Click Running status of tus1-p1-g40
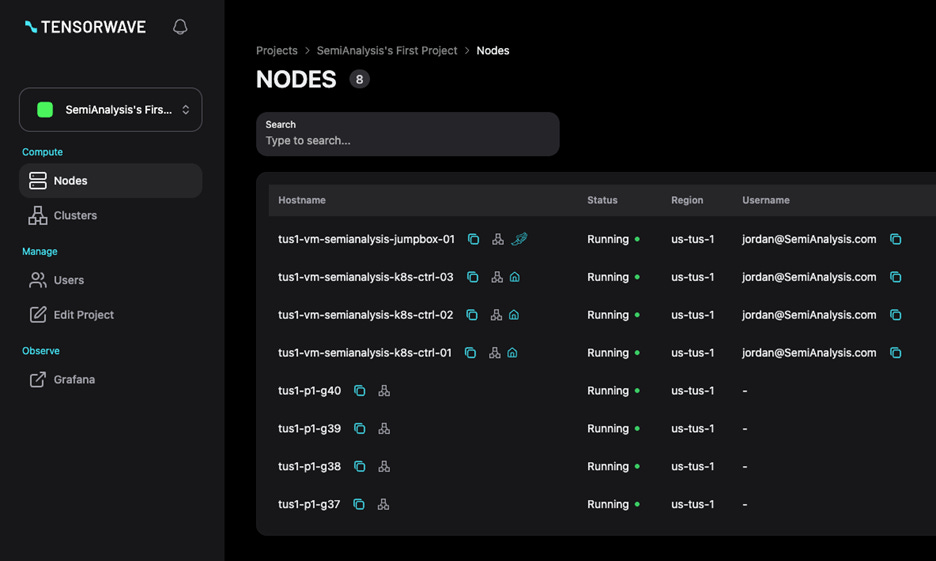This screenshot has width=936, height=561. point(613,391)
